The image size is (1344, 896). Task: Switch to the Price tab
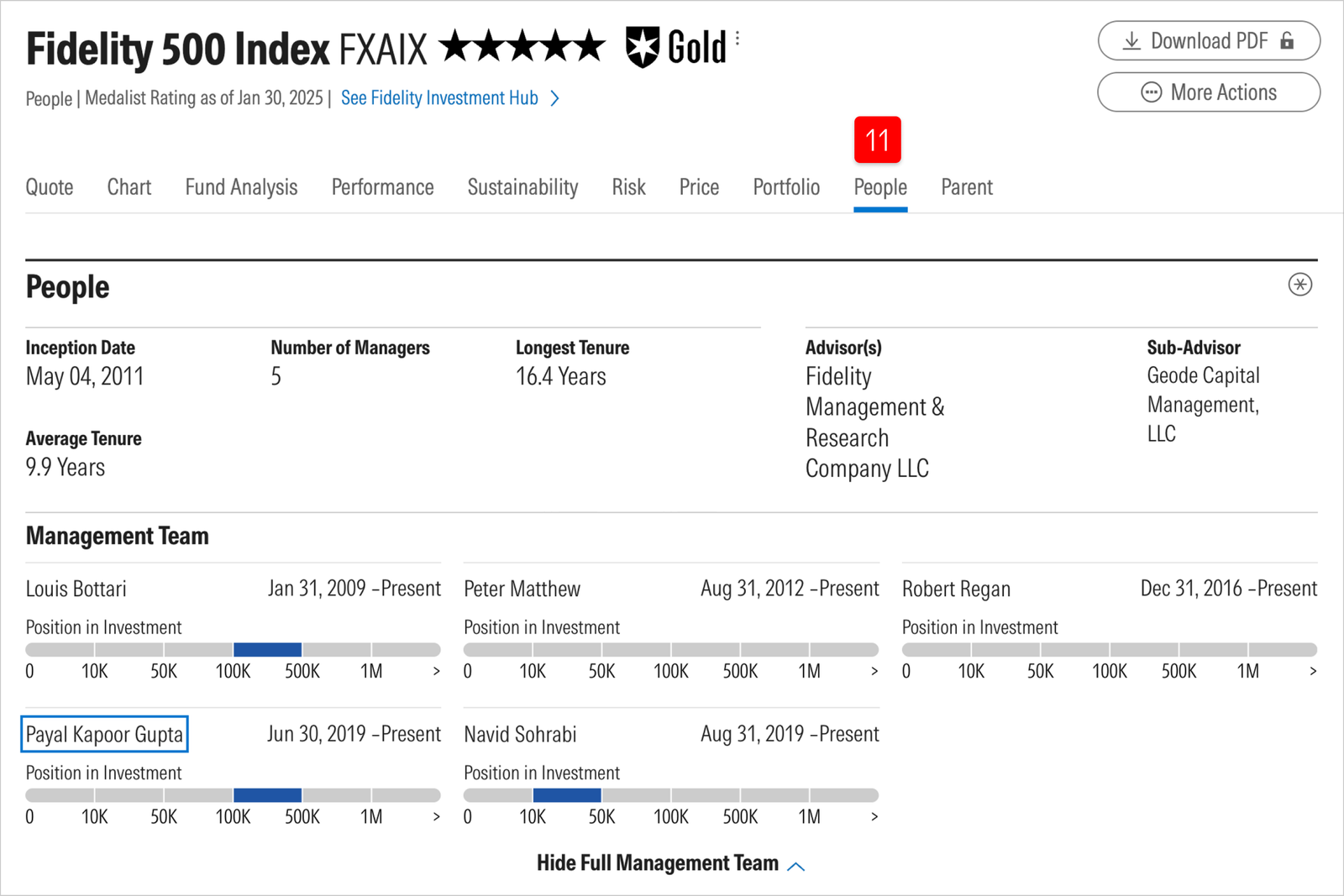tap(699, 186)
